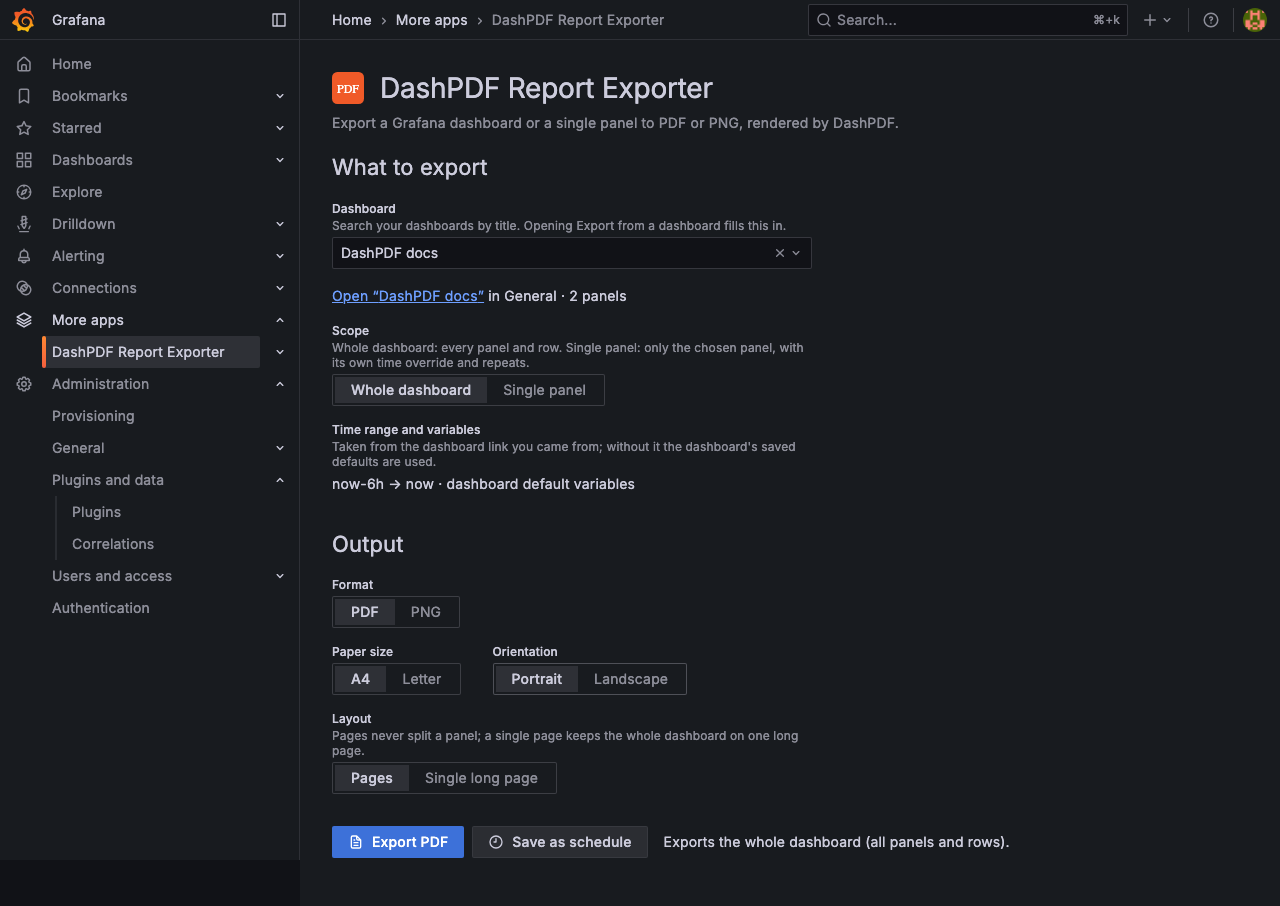Open Provisioning in the sidebar
The width and height of the screenshot is (1280, 906).
click(93, 416)
